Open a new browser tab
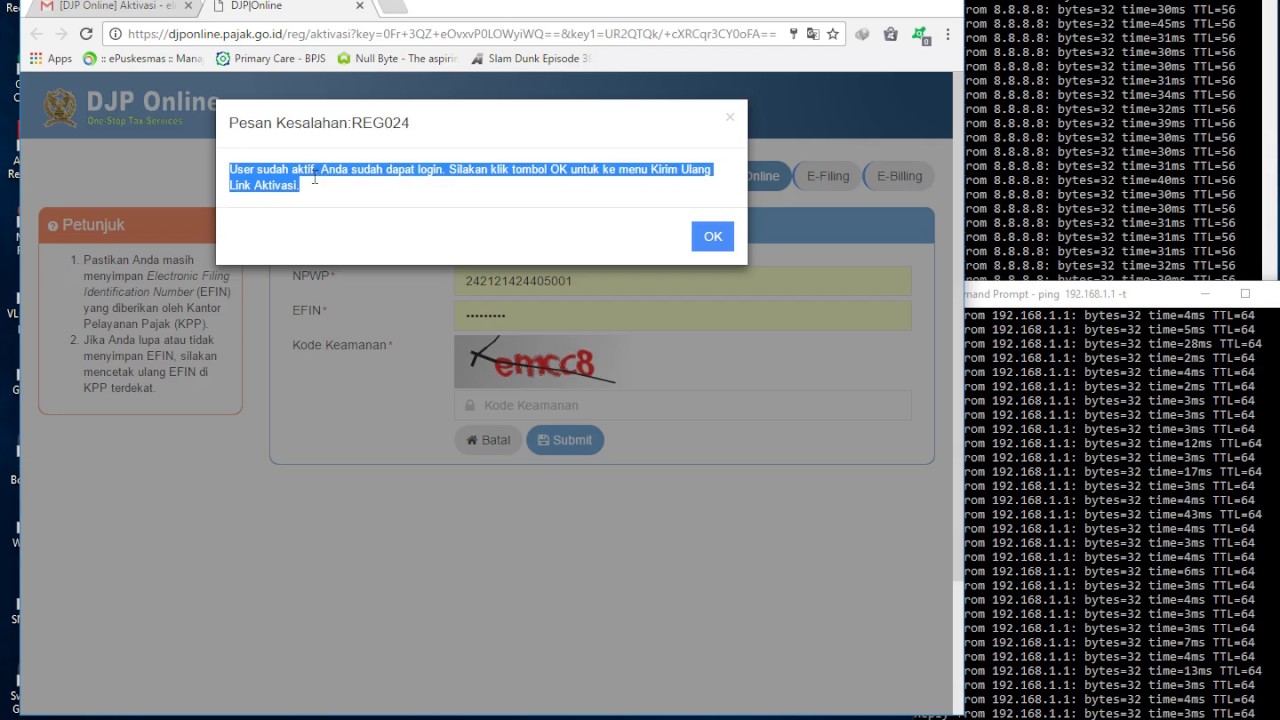 coord(393,6)
